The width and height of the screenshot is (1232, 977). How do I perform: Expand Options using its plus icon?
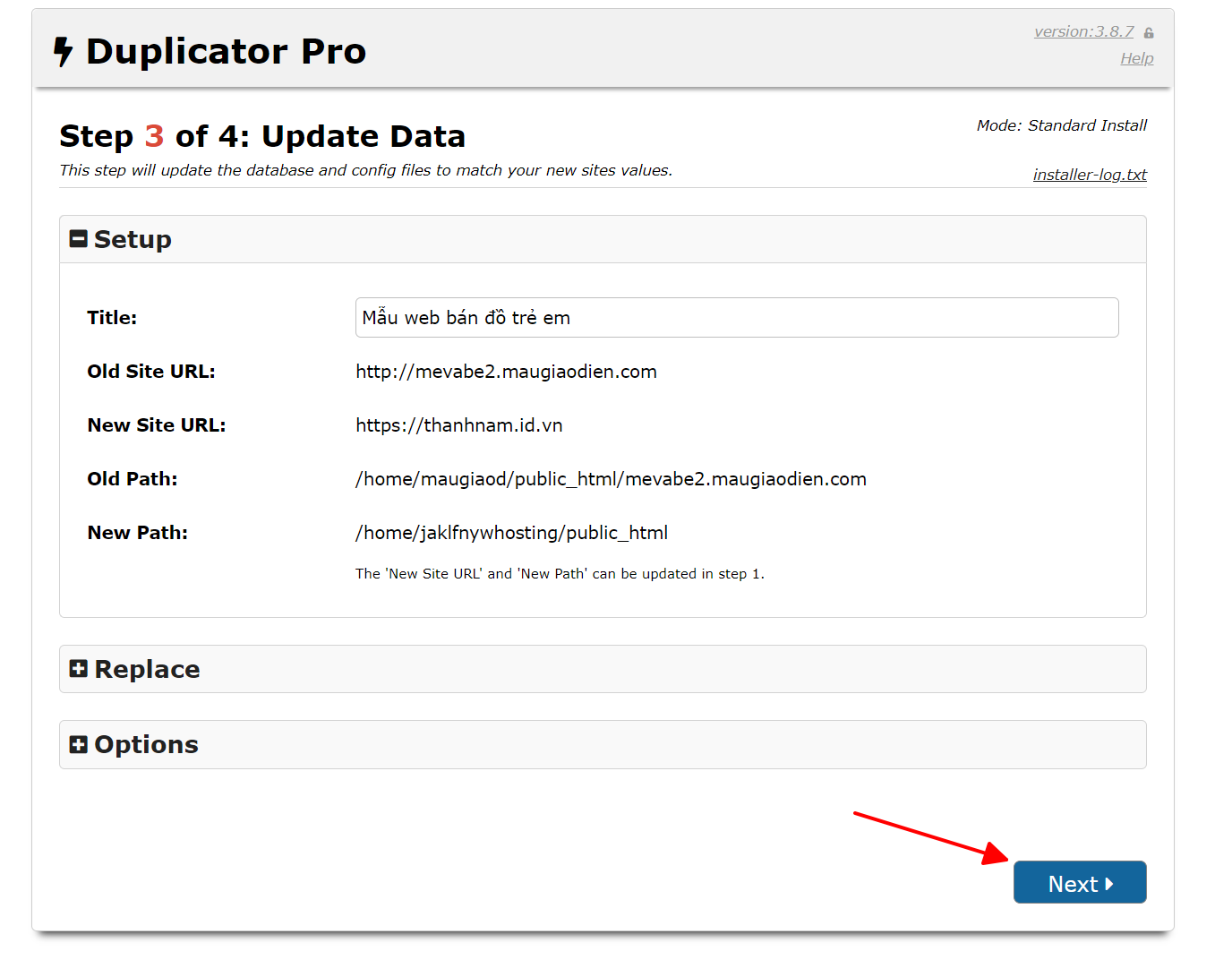[79, 744]
